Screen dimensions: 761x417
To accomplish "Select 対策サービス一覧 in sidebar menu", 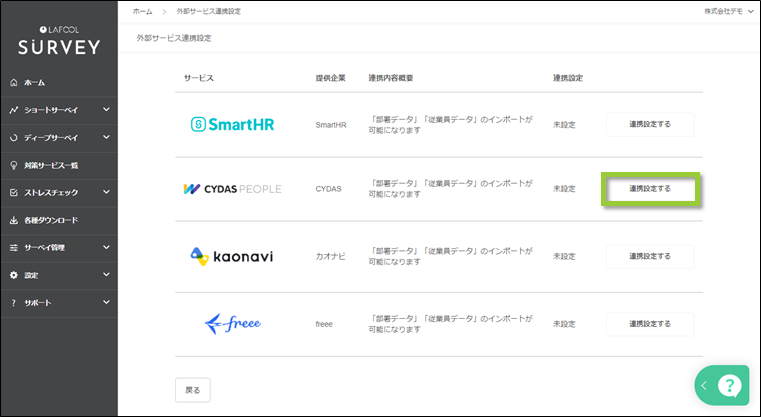I will 51,165.
